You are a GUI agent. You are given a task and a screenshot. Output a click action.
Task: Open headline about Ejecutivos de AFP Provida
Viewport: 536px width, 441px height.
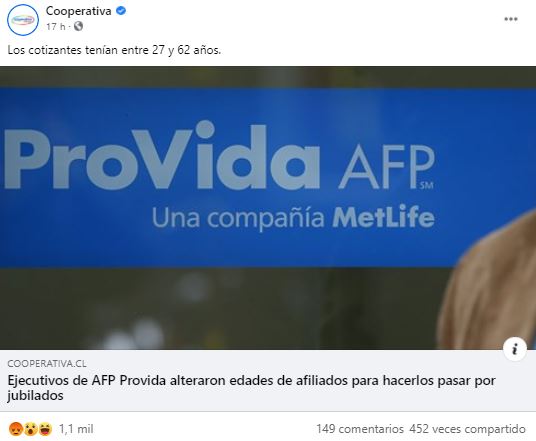click(251, 388)
